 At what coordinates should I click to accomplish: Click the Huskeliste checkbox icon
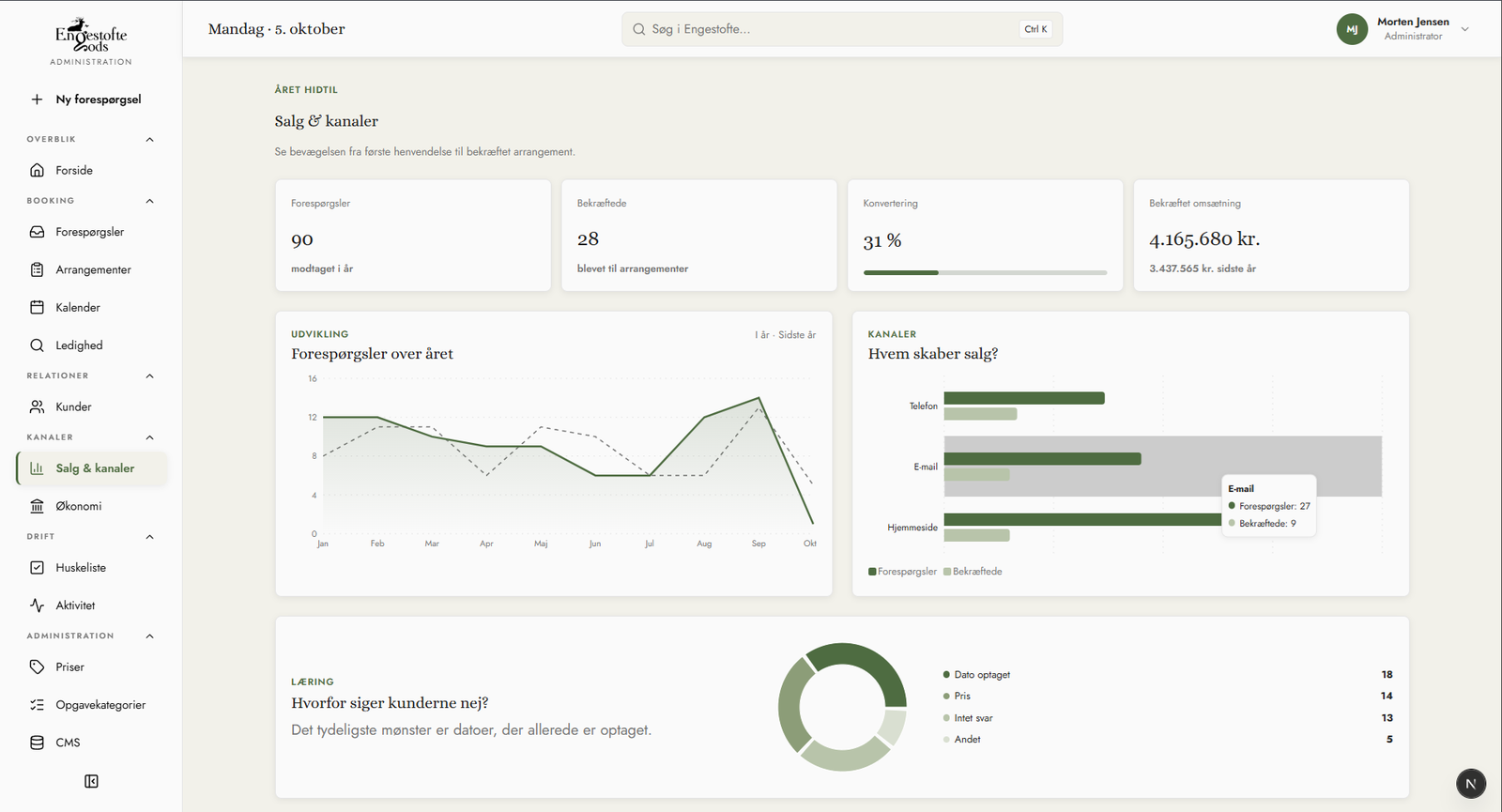coord(37,568)
